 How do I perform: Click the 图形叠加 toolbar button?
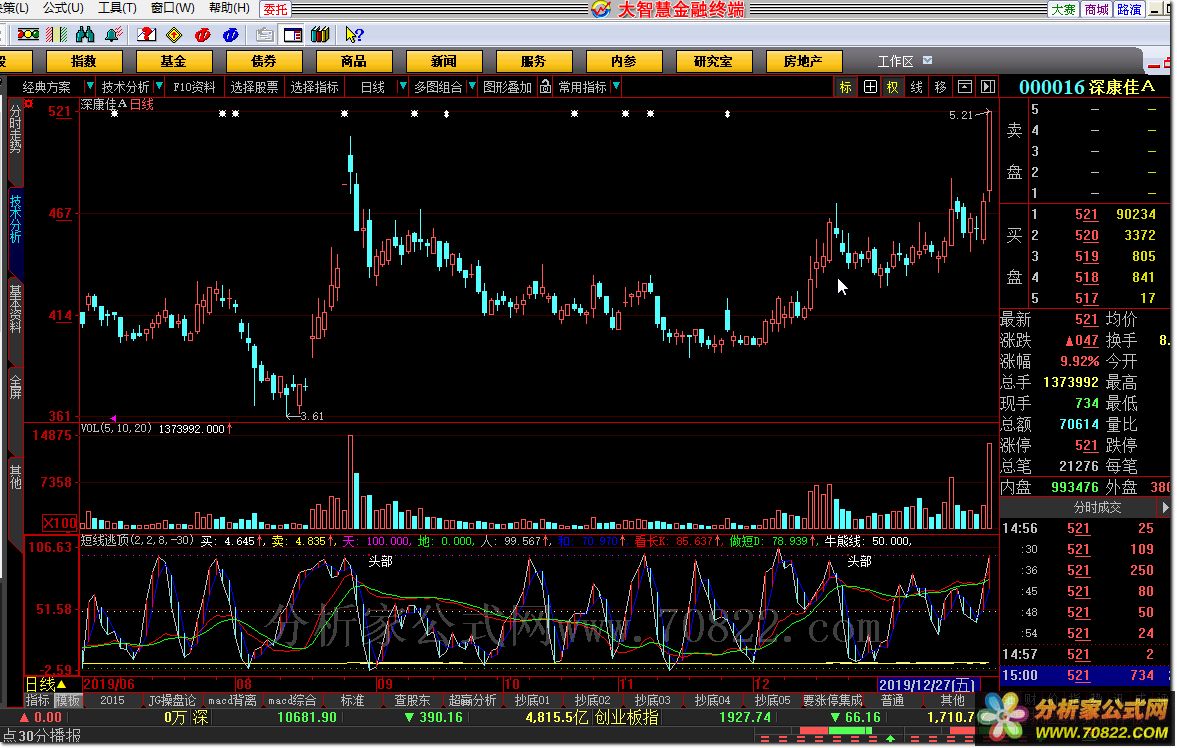point(507,87)
